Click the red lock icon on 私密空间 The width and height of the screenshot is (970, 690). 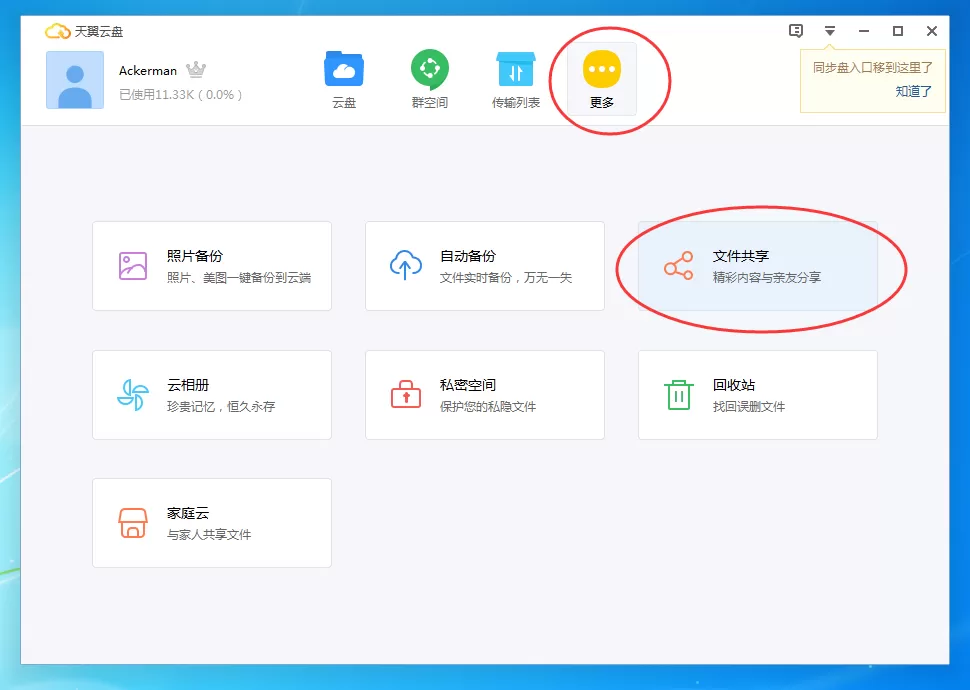[x=406, y=394]
